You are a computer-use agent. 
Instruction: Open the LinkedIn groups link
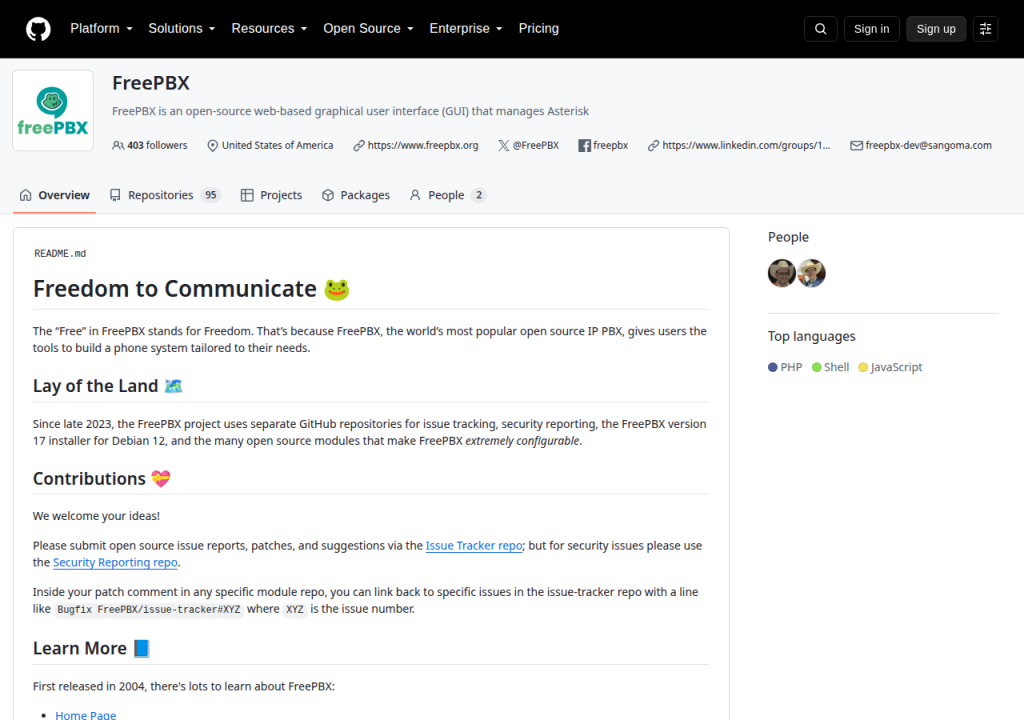click(x=746, y=145)
